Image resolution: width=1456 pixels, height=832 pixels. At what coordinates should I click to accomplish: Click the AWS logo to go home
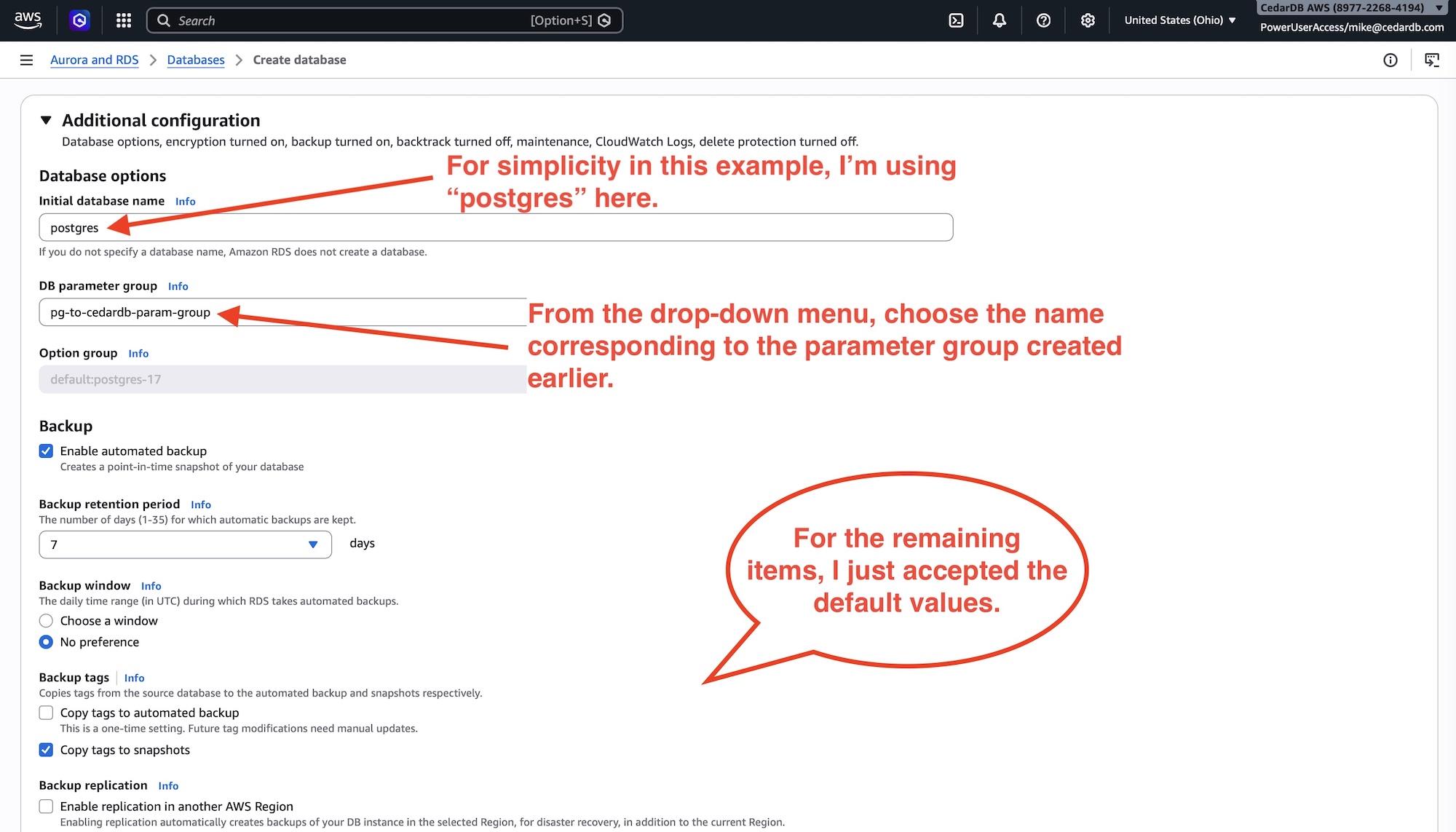[27, 20]
